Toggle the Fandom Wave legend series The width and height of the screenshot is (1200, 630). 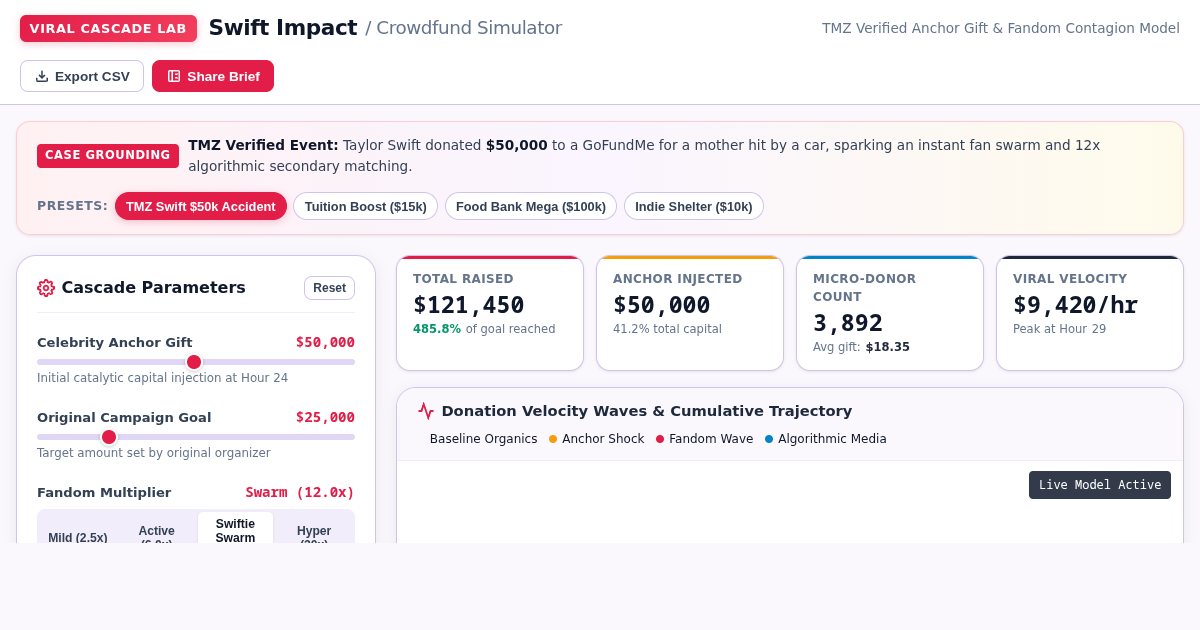[x=705, y=439]
